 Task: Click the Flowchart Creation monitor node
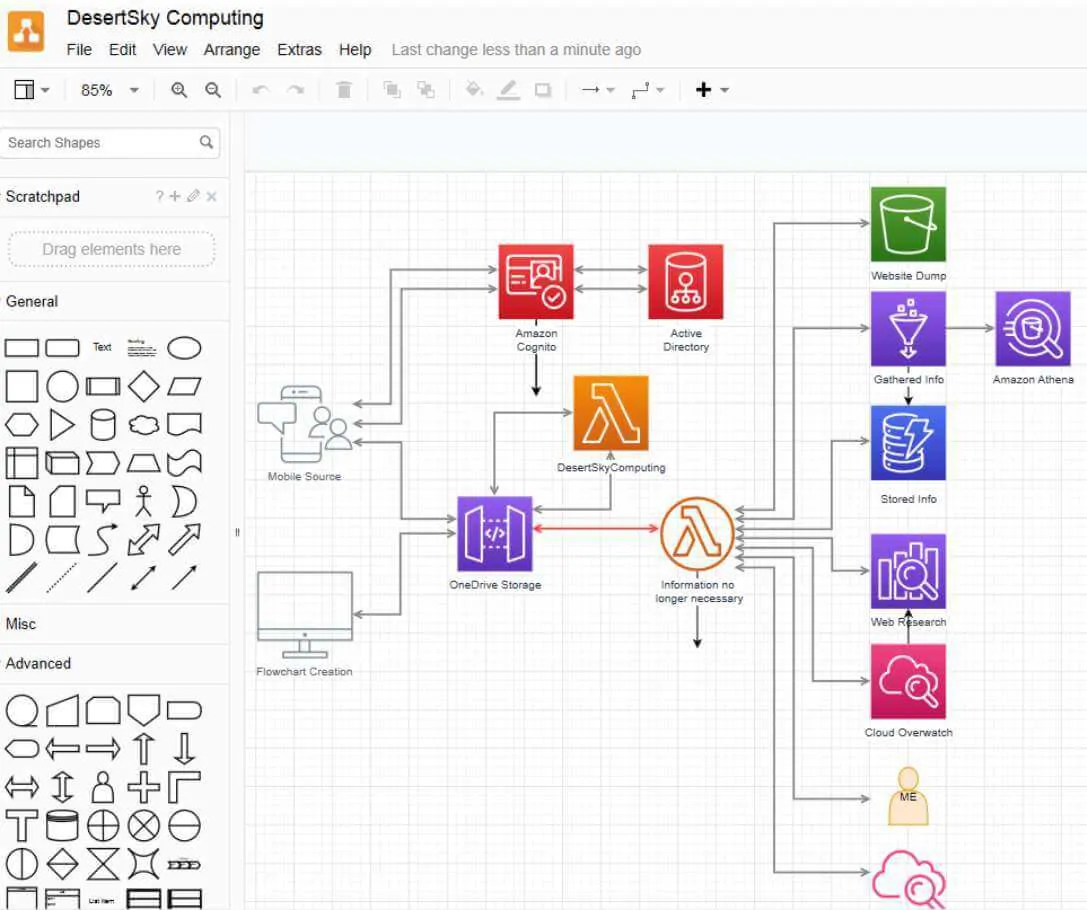pyautogui.click(x=304, y=615)
